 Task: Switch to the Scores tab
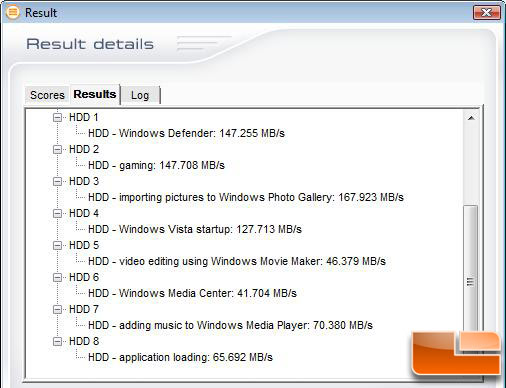click(47, 95)
